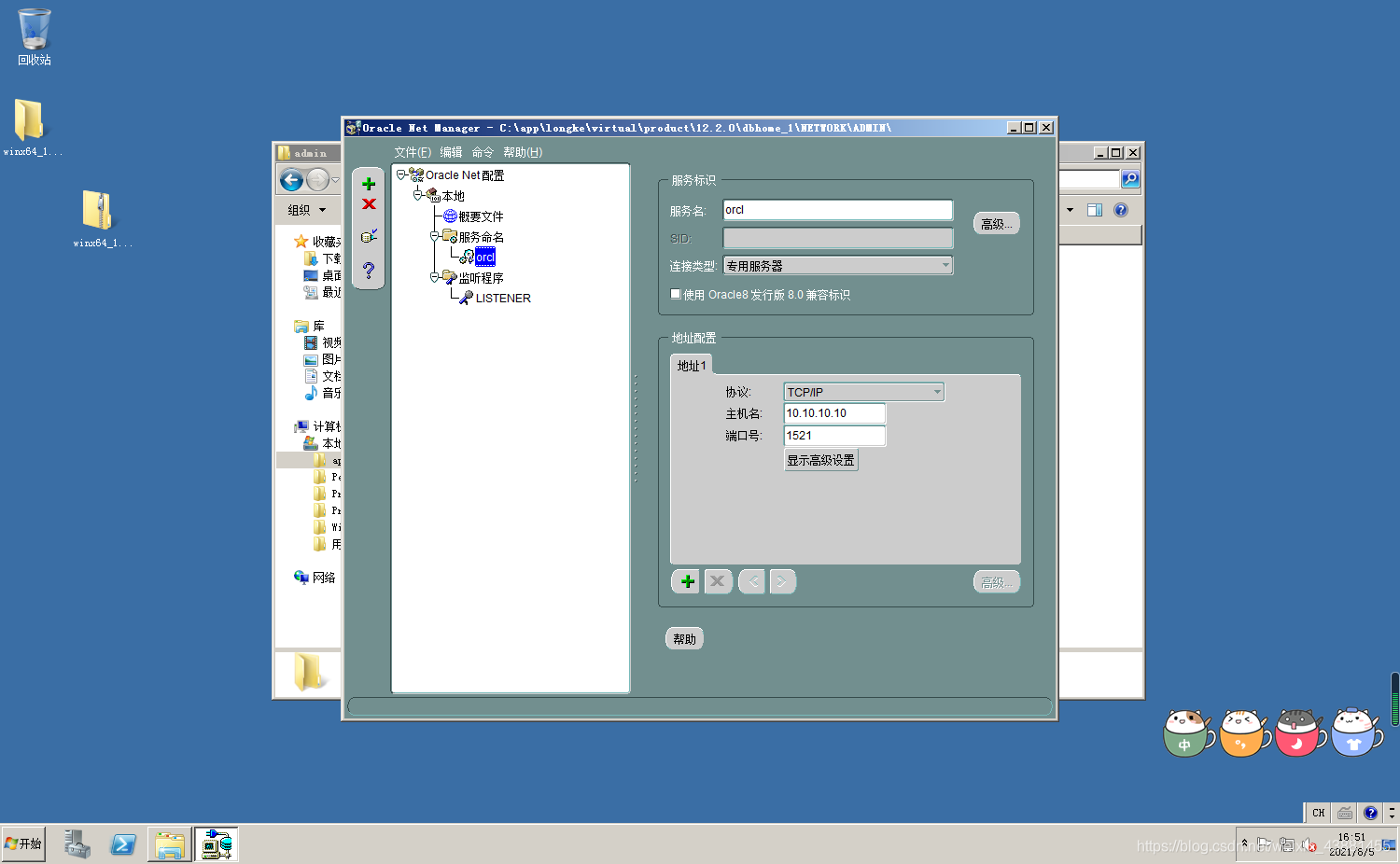The image size is (1400, 864).
Task: Open the Explorer view options dropdown arrow
Action: 1070,210
